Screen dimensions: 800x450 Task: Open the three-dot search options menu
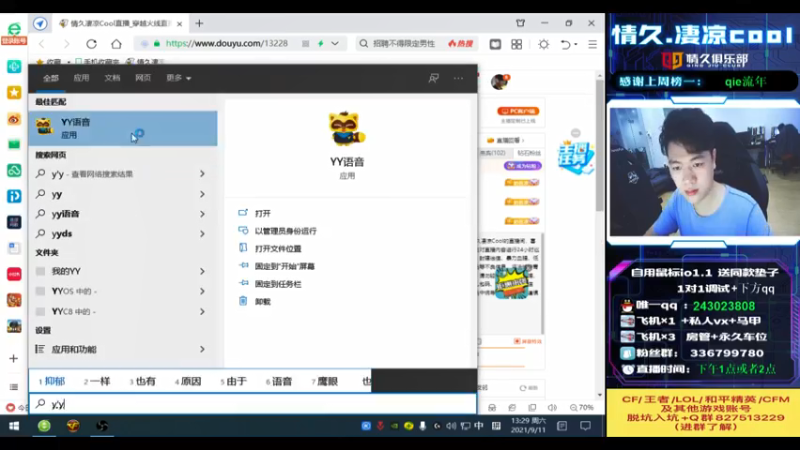(x=458, y=78)
